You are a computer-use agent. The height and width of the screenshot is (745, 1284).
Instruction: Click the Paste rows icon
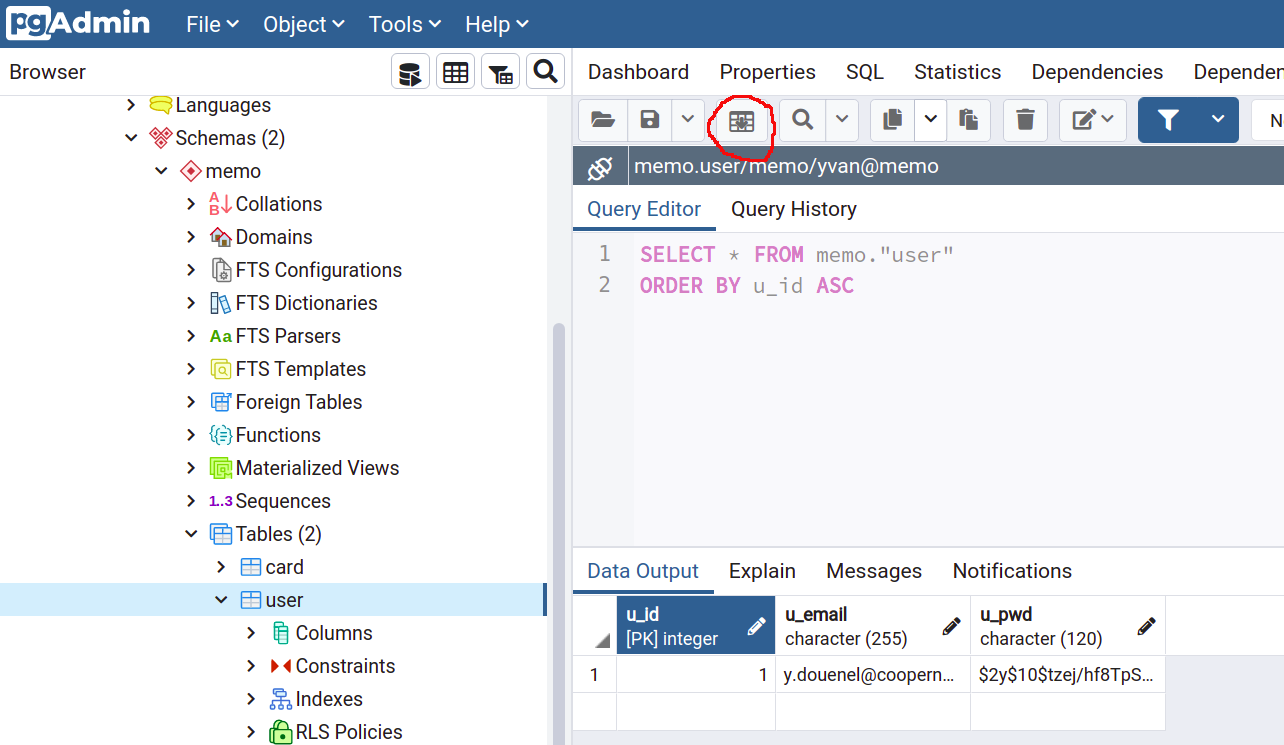point(968,120)
